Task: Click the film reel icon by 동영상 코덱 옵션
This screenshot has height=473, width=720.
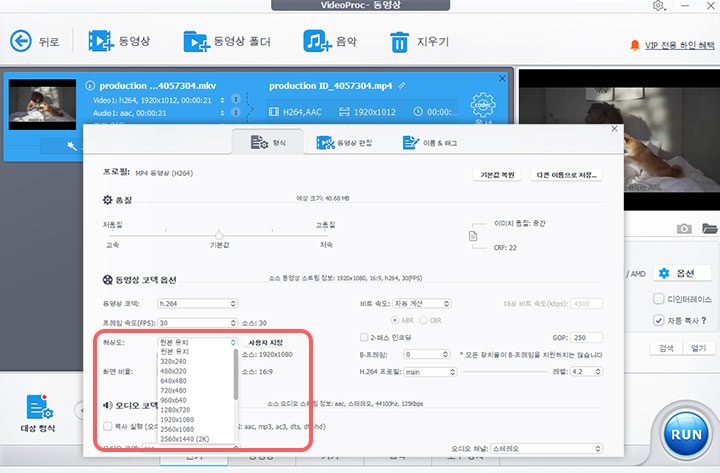Action: pos(107,280)
